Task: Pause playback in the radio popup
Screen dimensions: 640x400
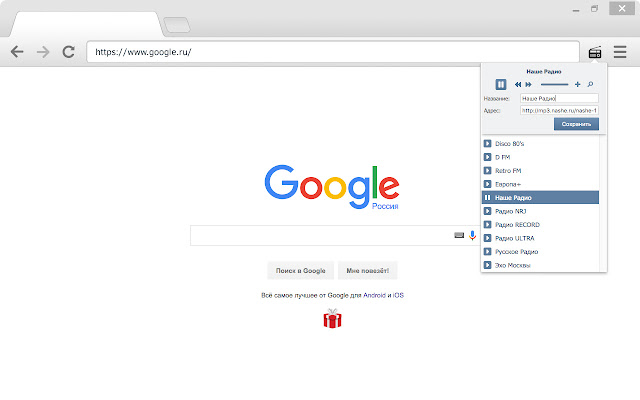Action: (x=501, y=84)
